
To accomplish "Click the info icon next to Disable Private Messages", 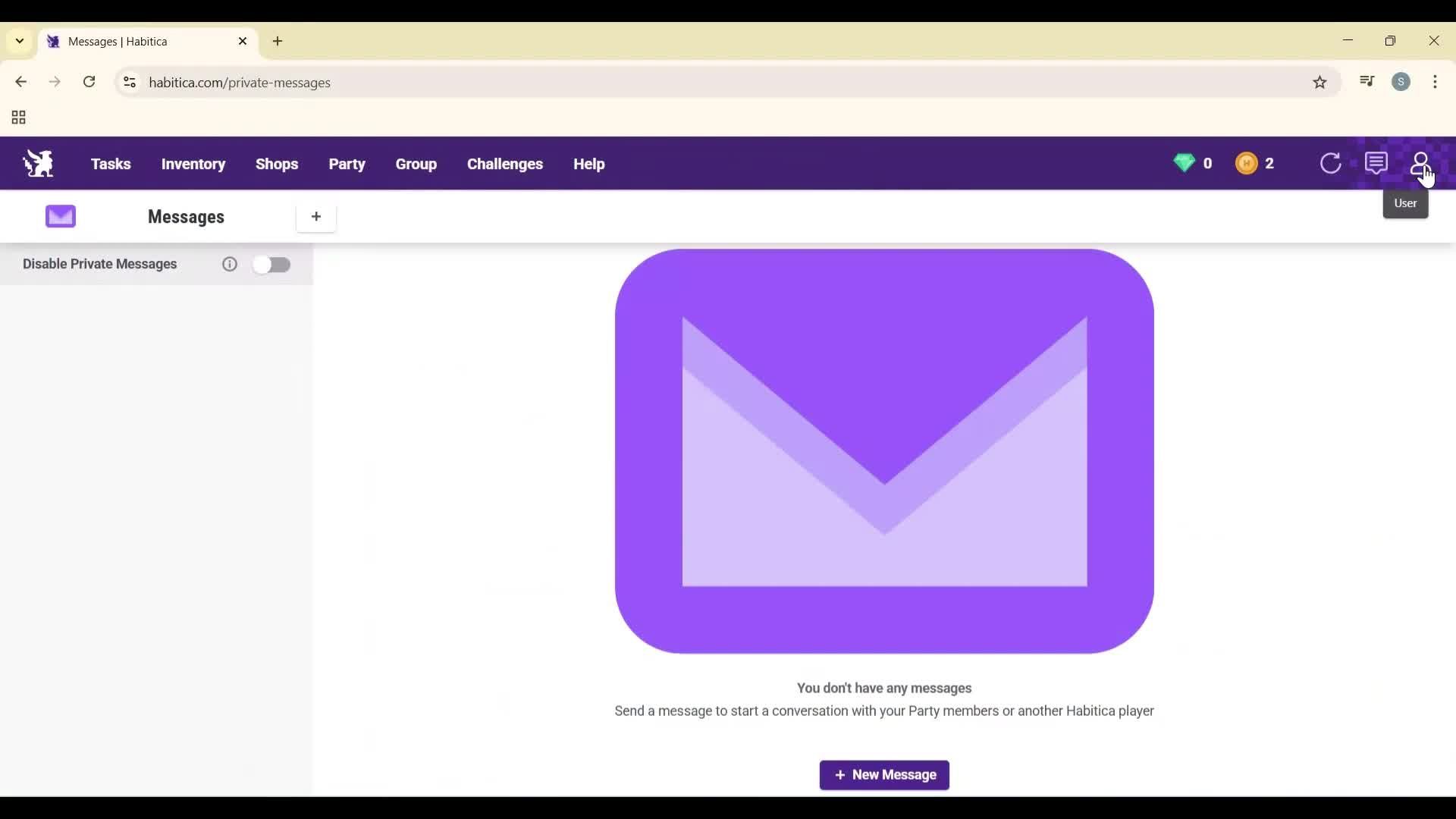I will click(x=229, y=264).
